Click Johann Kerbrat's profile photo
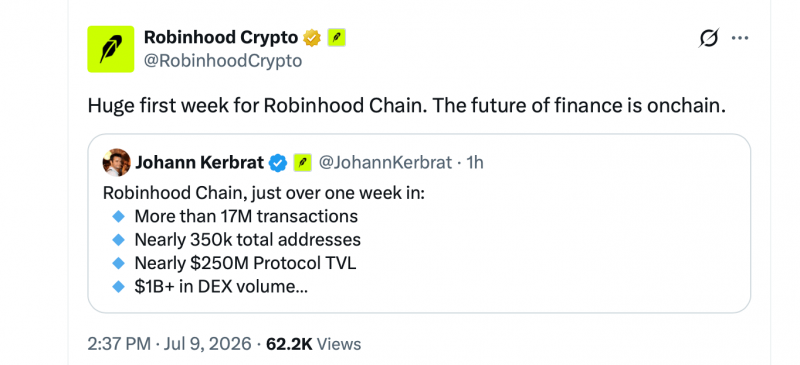800x365 pixels. tap(116, 163)
